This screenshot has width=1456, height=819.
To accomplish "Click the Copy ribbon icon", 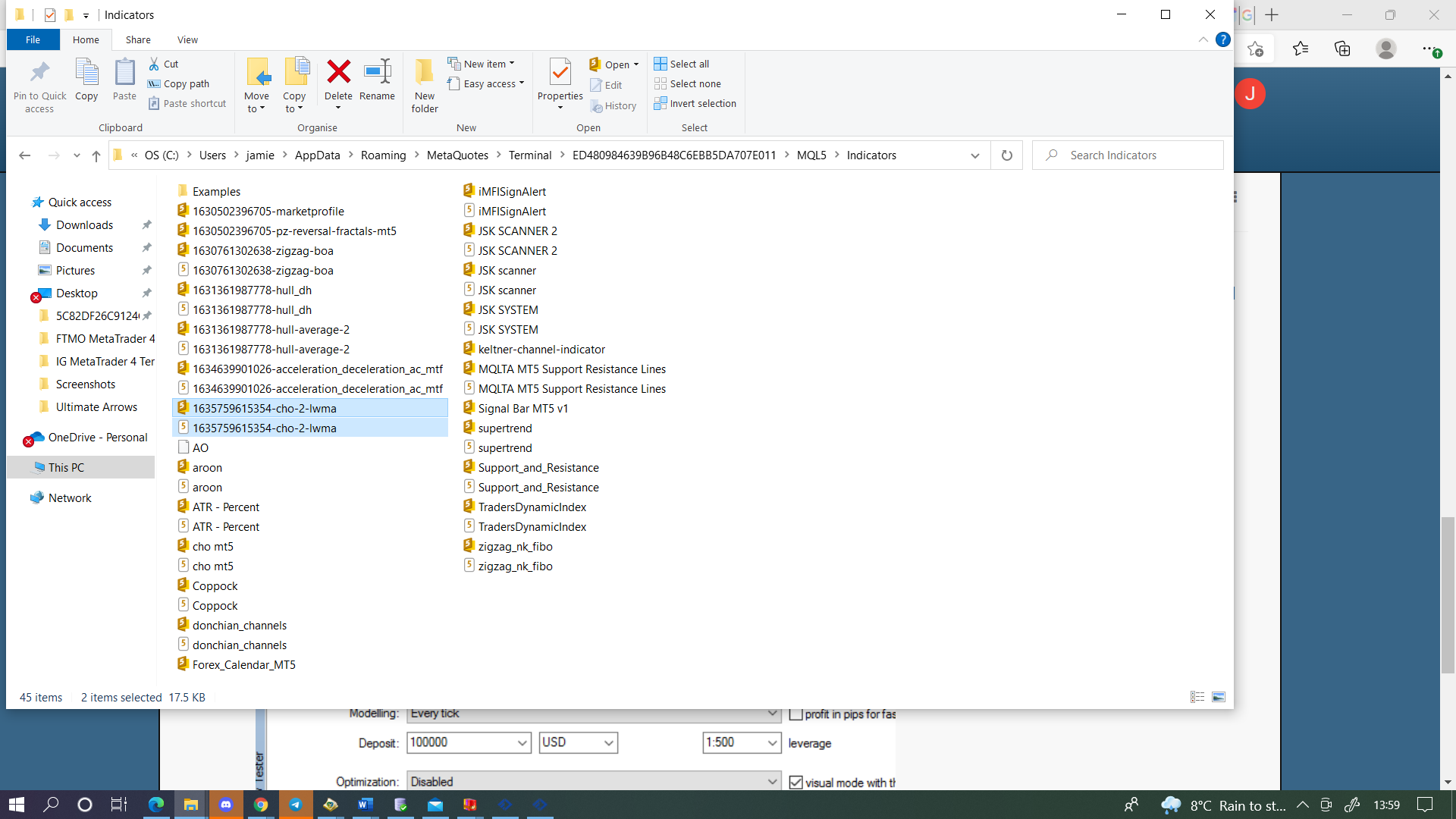I will (x=86, y=73).
